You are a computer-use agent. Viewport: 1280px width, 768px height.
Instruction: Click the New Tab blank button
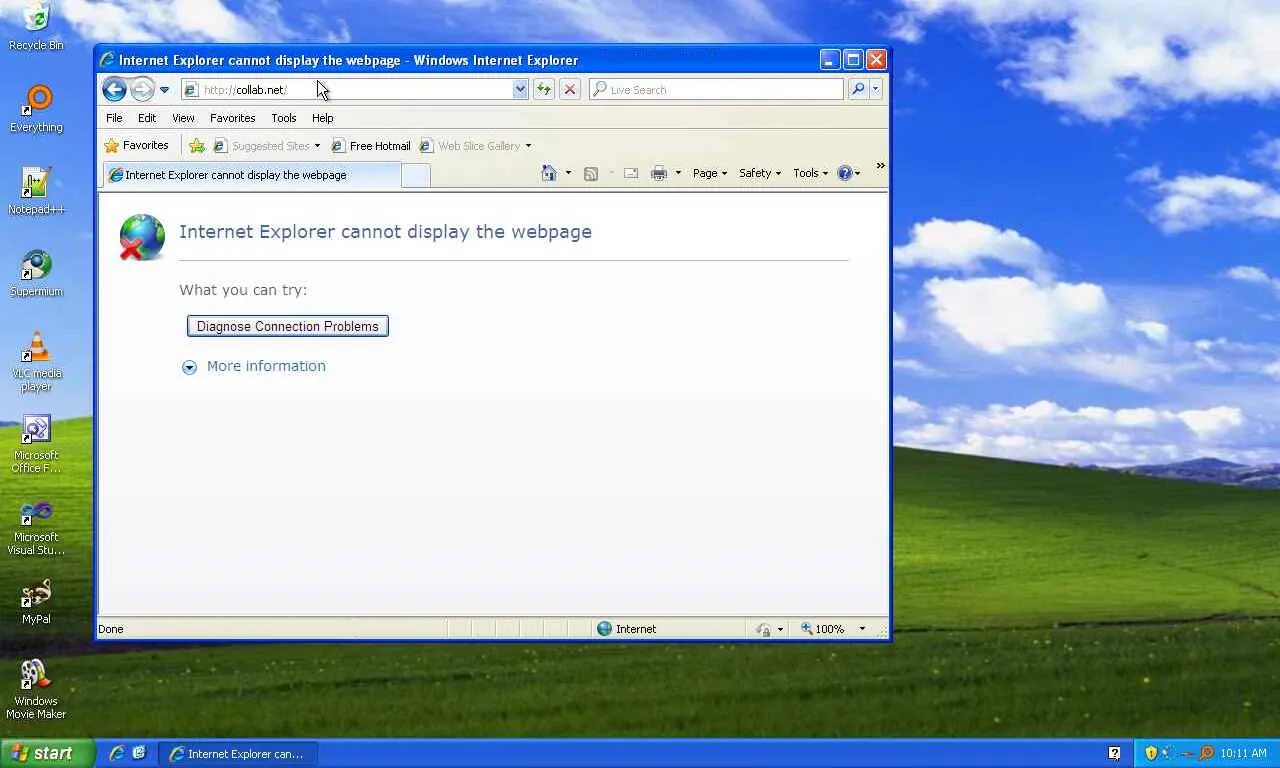[x=416, y=175]
